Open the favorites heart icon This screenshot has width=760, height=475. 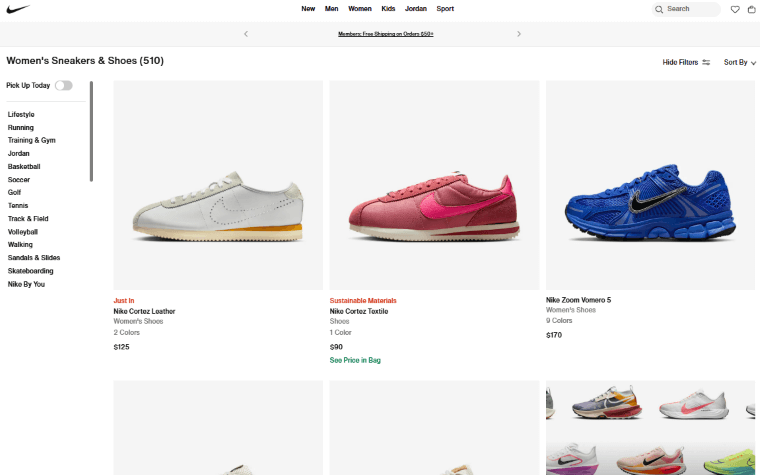point(735,9)
